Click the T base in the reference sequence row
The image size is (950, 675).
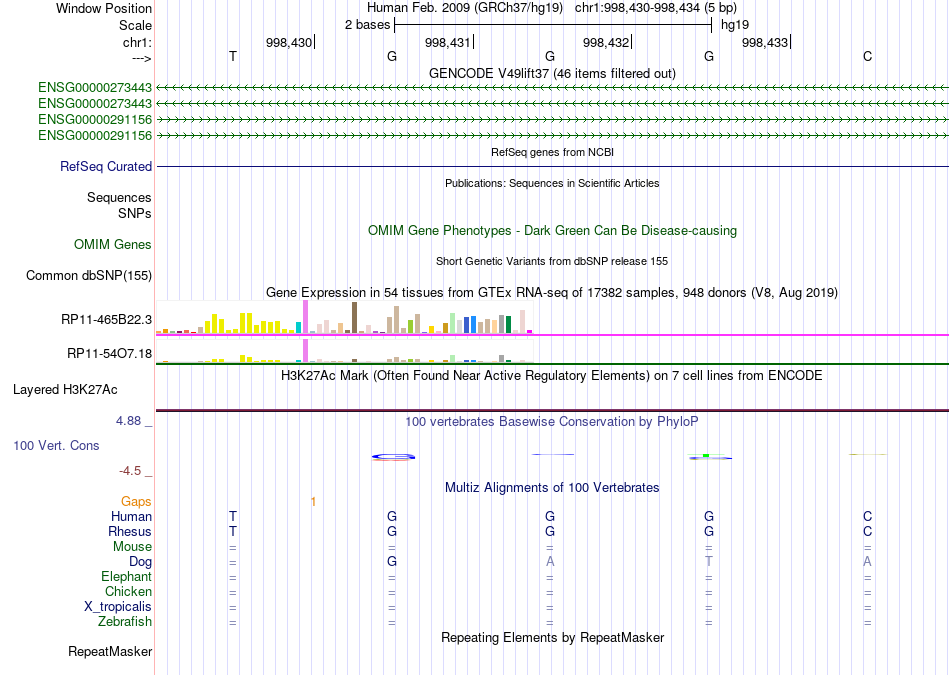(233, 56)
